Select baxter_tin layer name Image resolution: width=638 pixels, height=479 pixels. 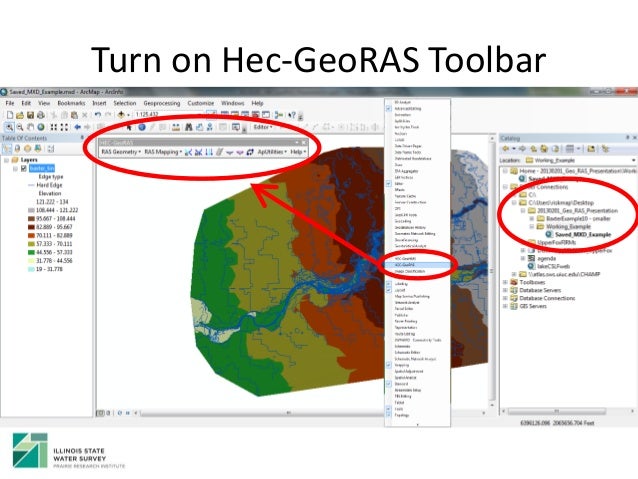point(42,168)
